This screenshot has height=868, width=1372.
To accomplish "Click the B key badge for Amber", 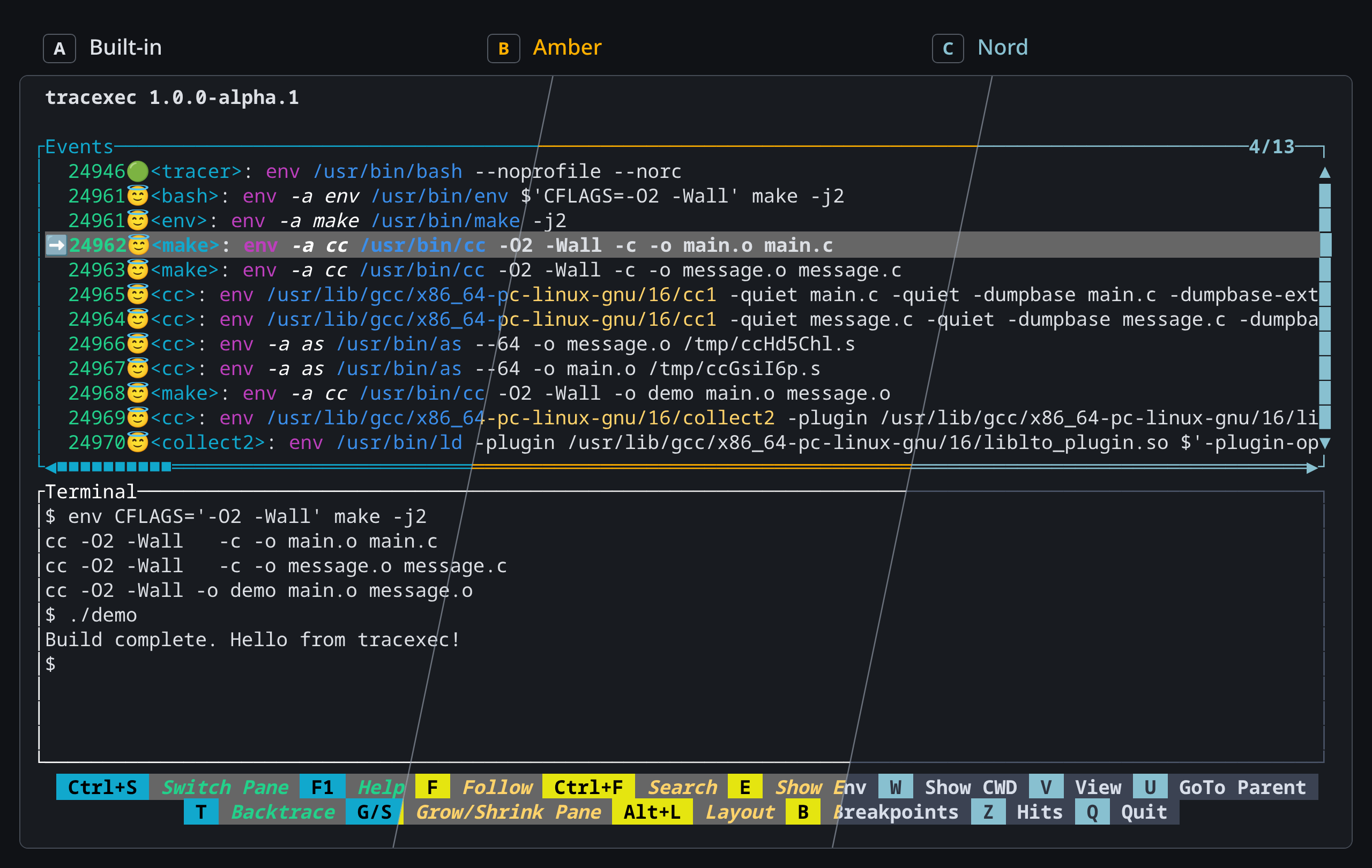I will coord(504,48).
